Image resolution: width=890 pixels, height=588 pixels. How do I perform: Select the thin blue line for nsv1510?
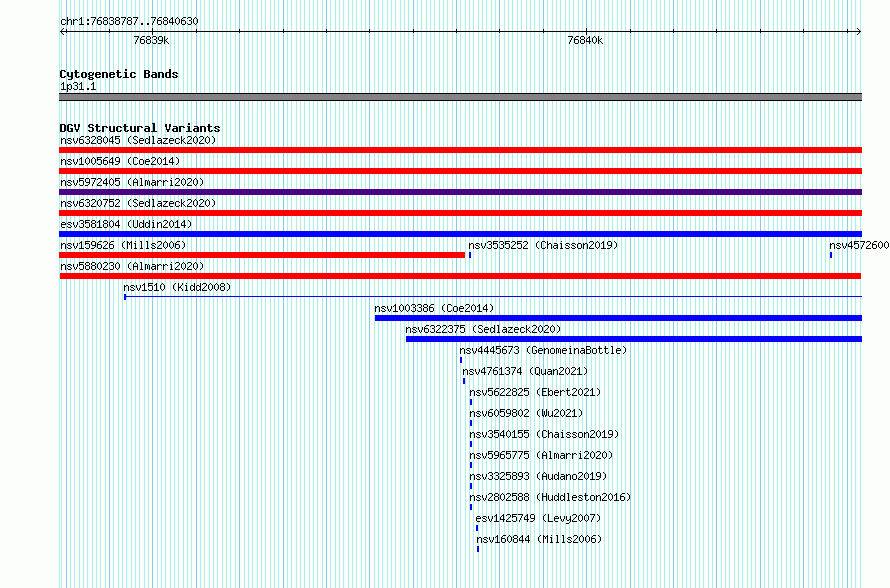[x=493, y=296]
